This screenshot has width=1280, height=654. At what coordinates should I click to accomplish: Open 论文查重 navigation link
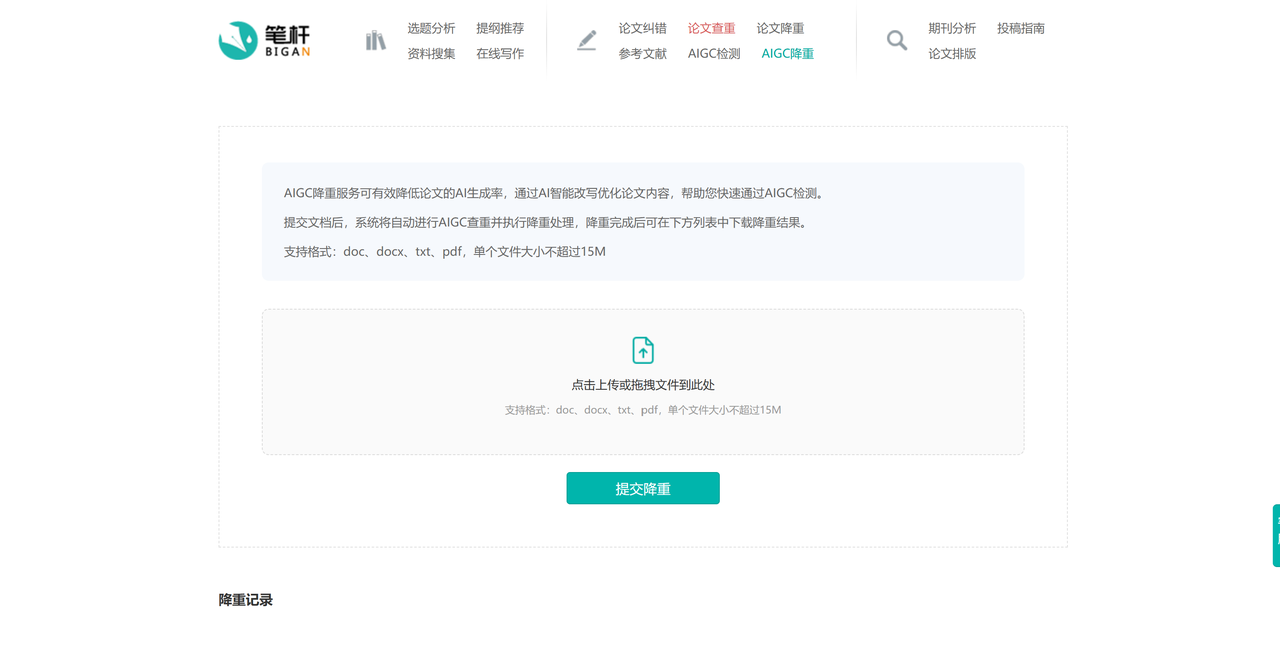click(711, 28)
